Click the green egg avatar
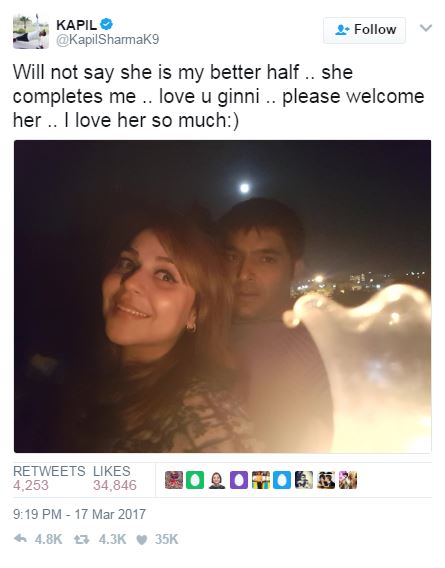This screenshot has height=568, width=445. (195, 480)
